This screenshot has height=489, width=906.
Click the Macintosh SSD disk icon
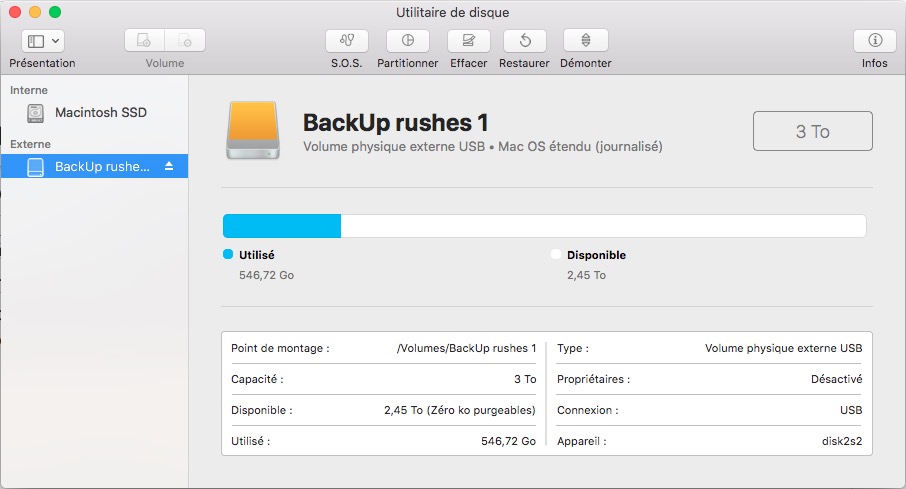tap(37, 113)
